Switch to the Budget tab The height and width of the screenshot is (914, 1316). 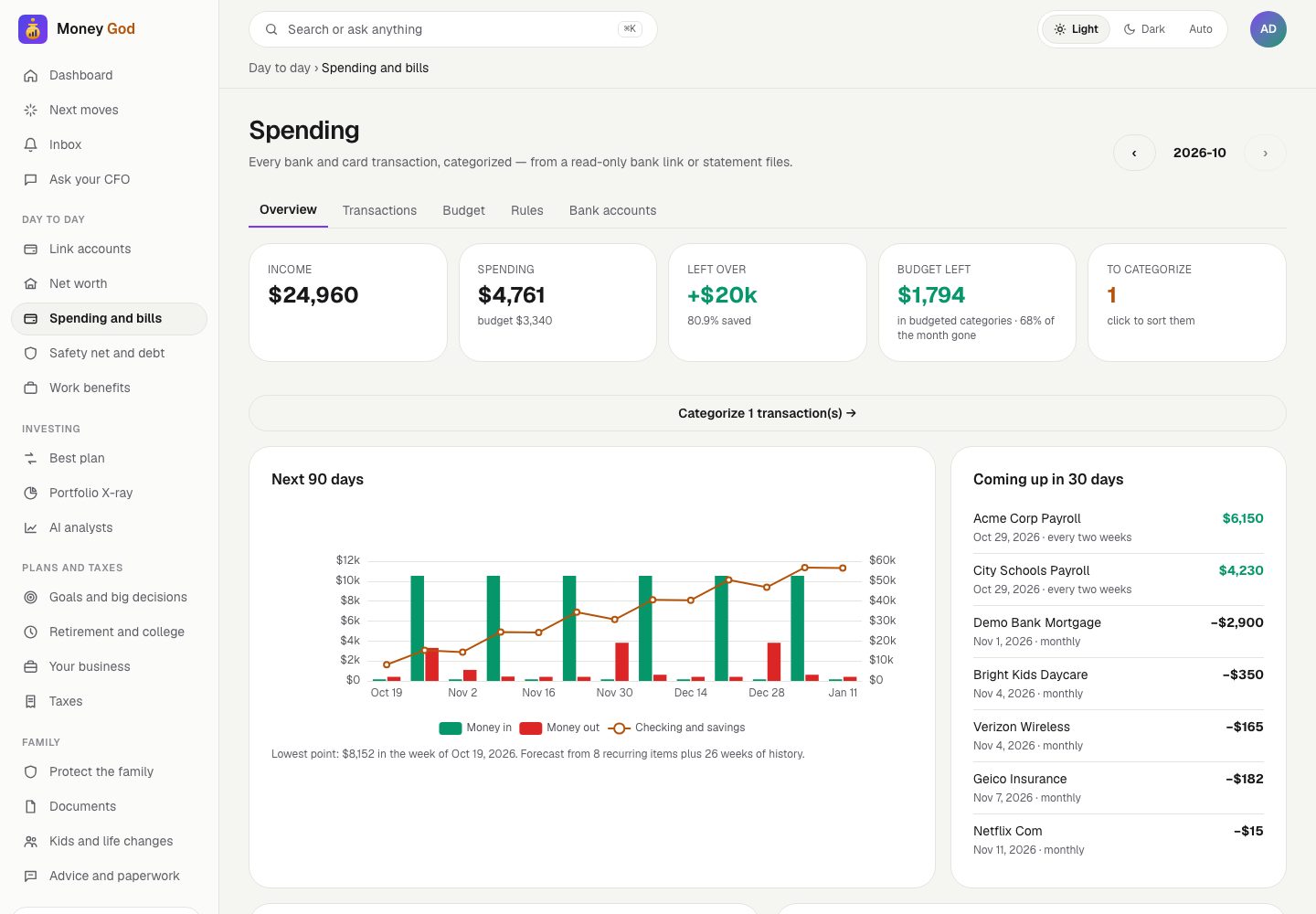(x=463, y=210)
